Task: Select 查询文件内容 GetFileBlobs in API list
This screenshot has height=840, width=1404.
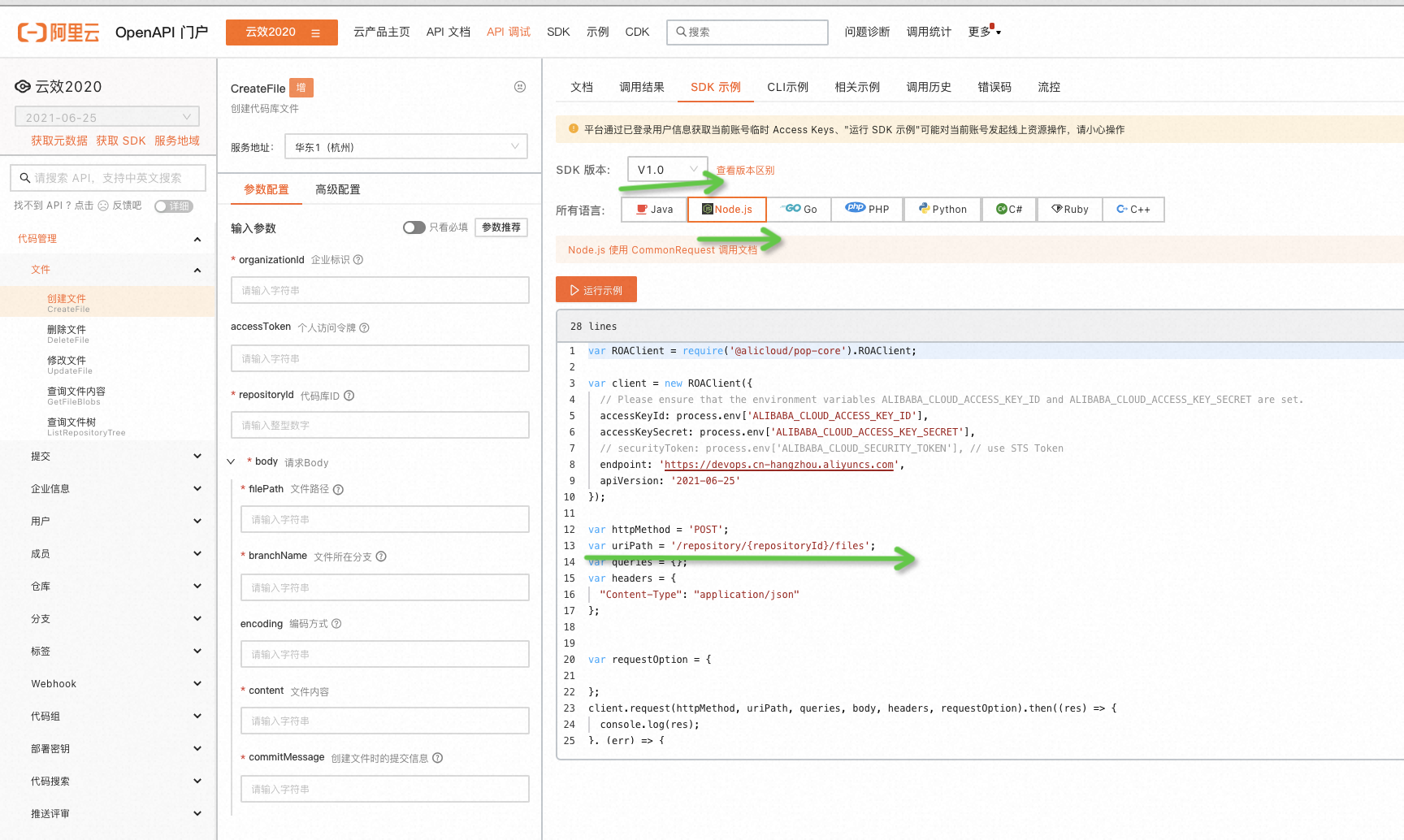Action: 107,396
